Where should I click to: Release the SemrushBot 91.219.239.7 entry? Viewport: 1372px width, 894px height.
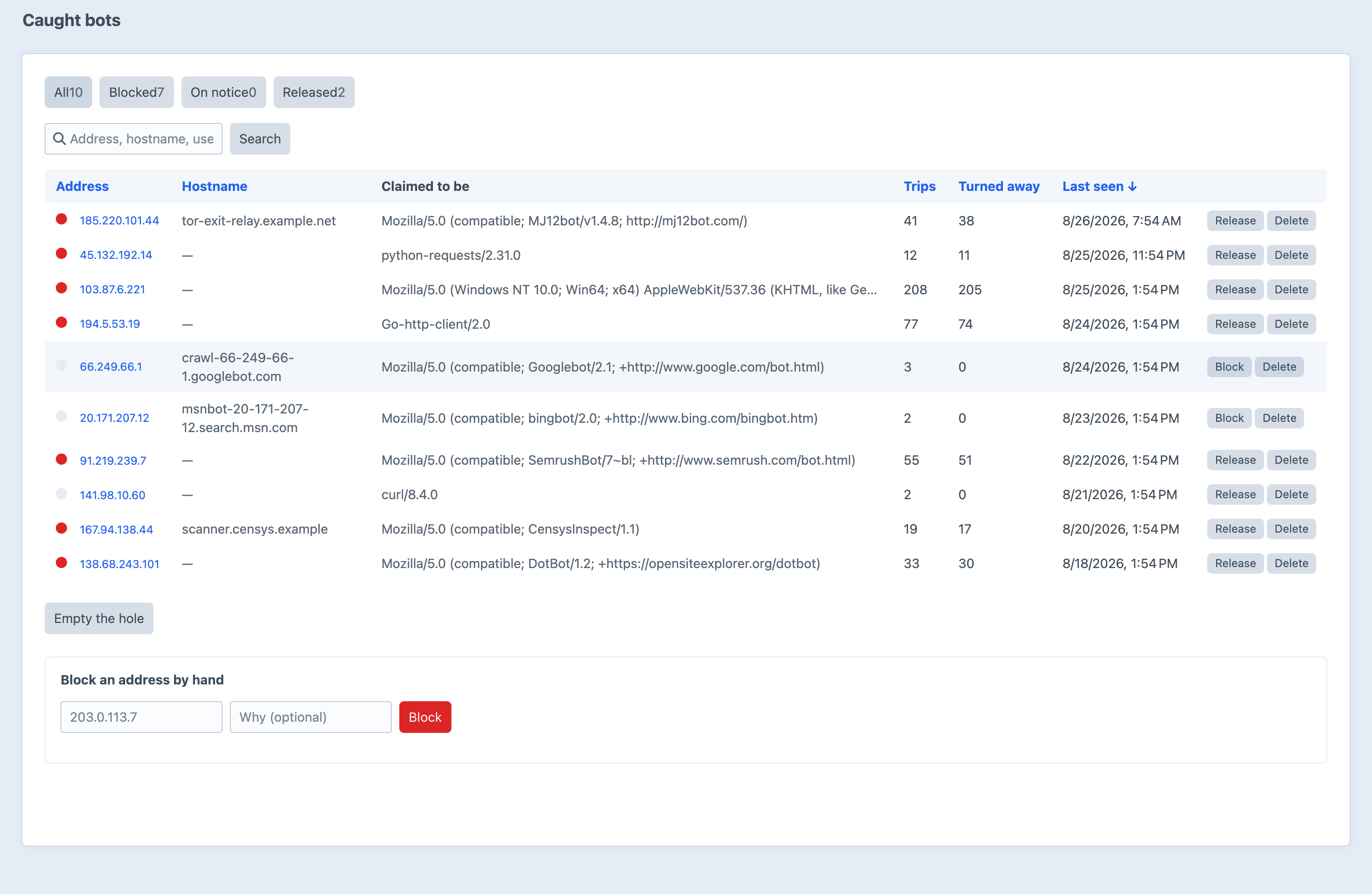click(x=1235, y=460)
